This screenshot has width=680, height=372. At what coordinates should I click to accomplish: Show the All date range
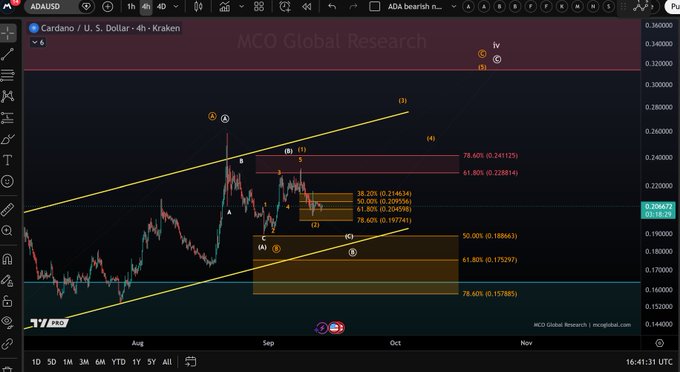click(167, 362)
